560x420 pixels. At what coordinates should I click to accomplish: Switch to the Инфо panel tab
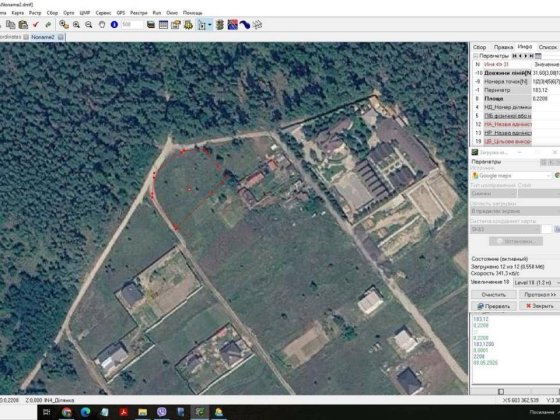[x=525, y=47]
